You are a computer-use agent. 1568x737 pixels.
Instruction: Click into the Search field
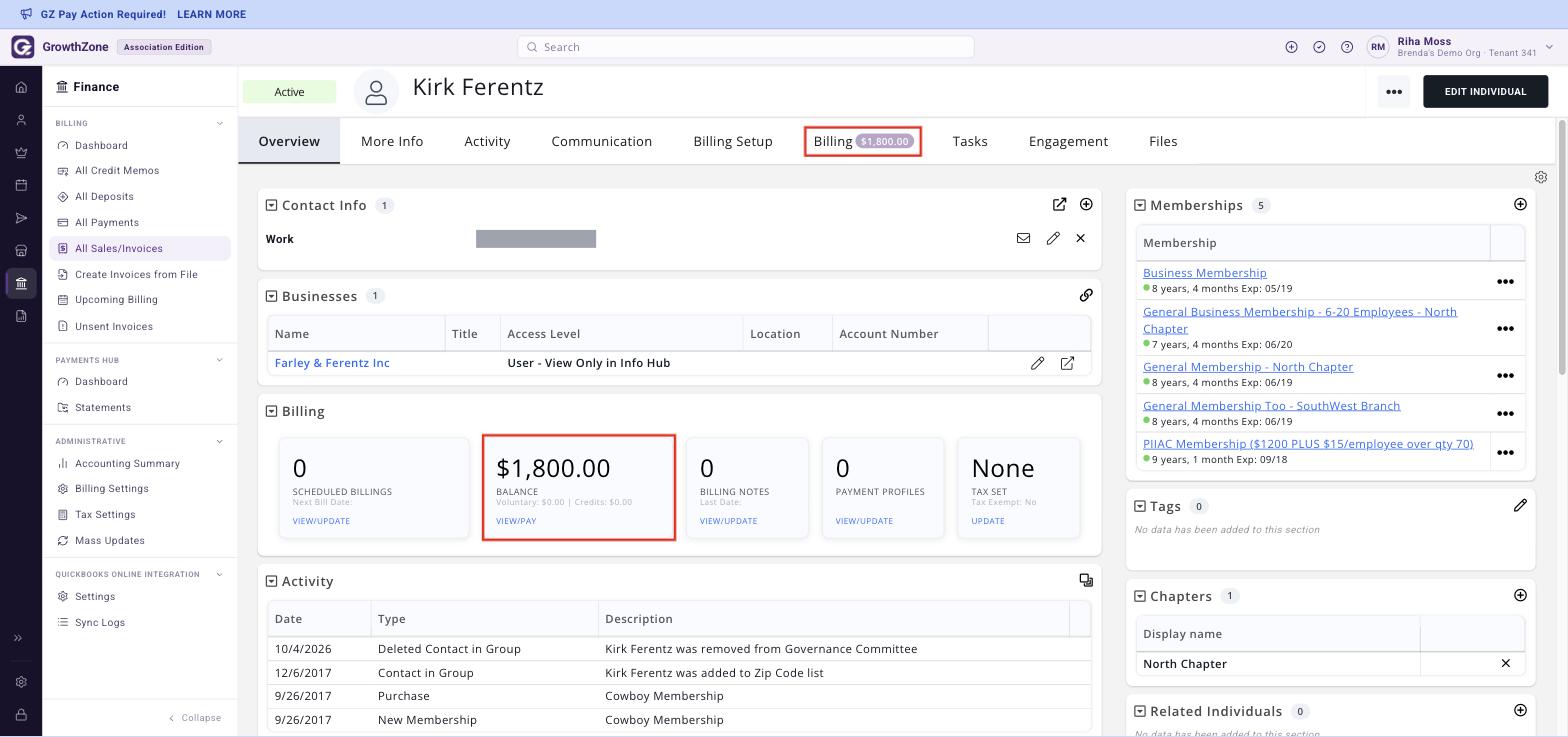(745, 47)
